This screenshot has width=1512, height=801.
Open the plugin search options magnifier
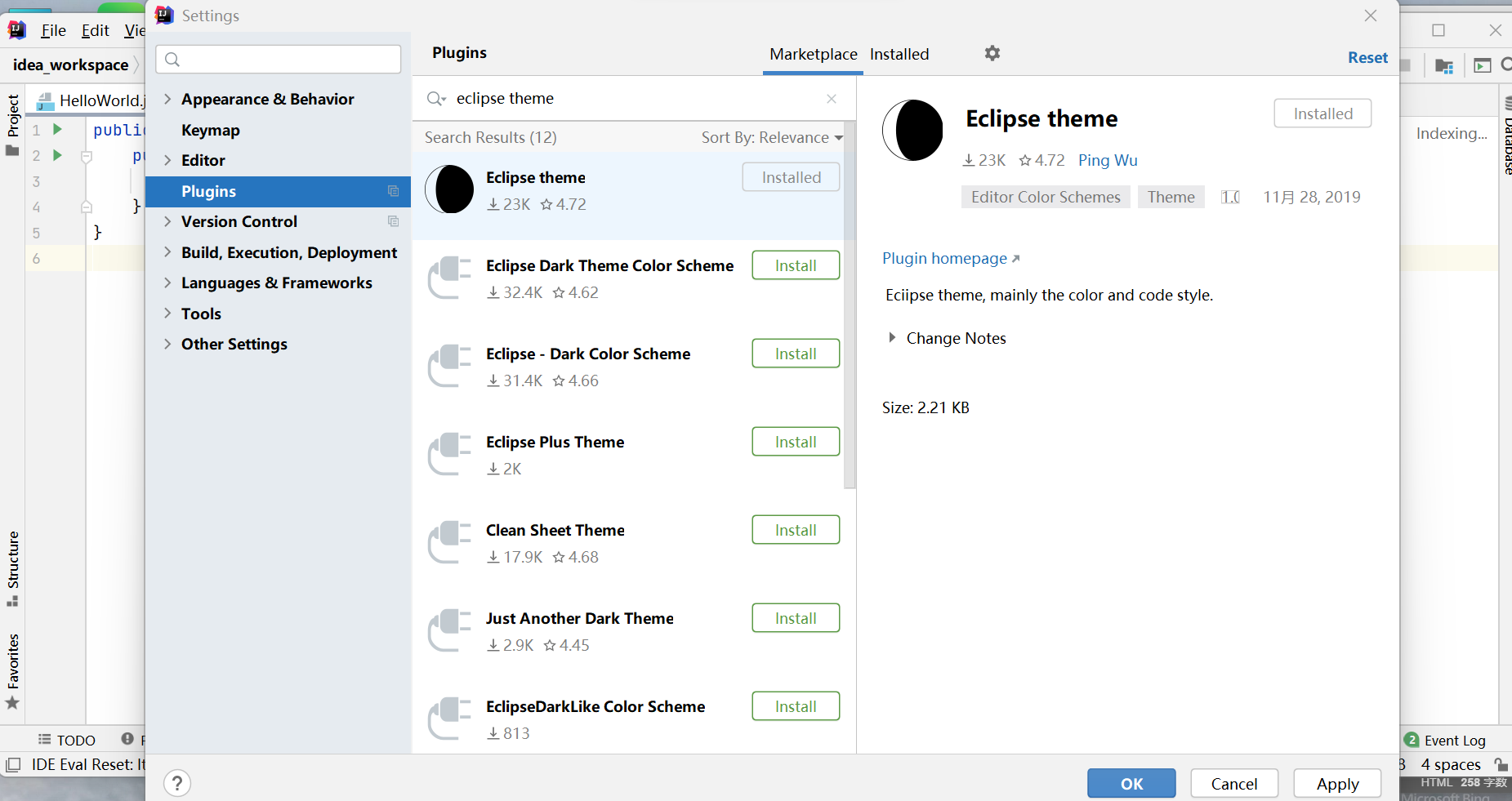click(436, 99)
